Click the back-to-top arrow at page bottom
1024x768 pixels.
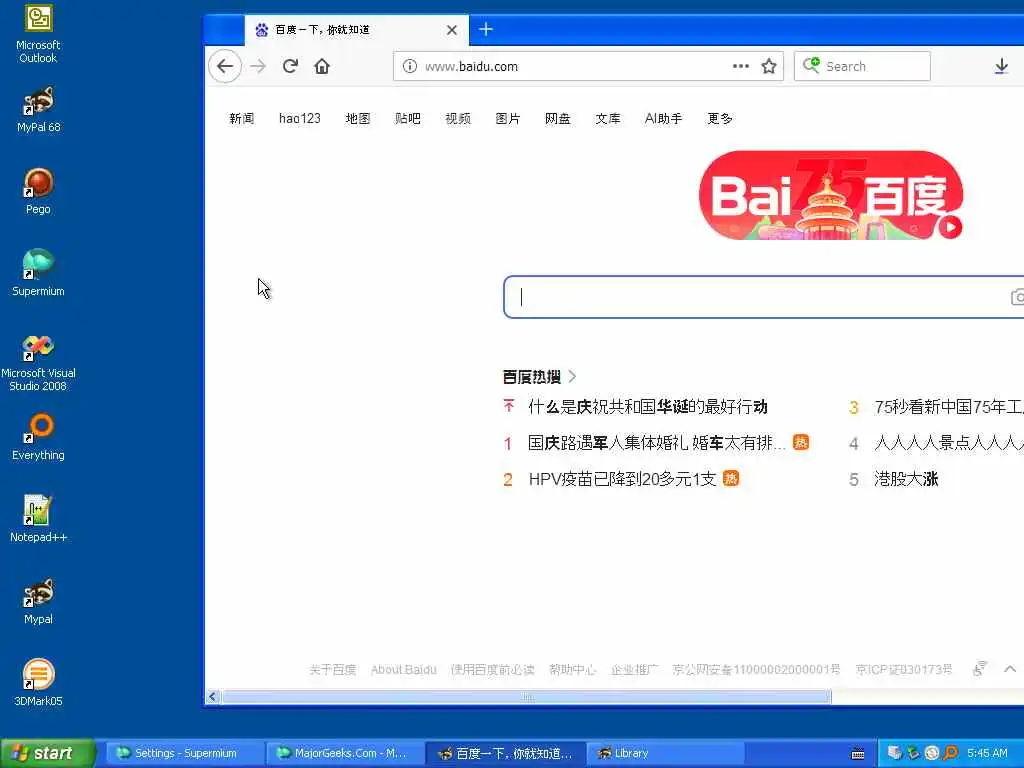point(1010,669)
